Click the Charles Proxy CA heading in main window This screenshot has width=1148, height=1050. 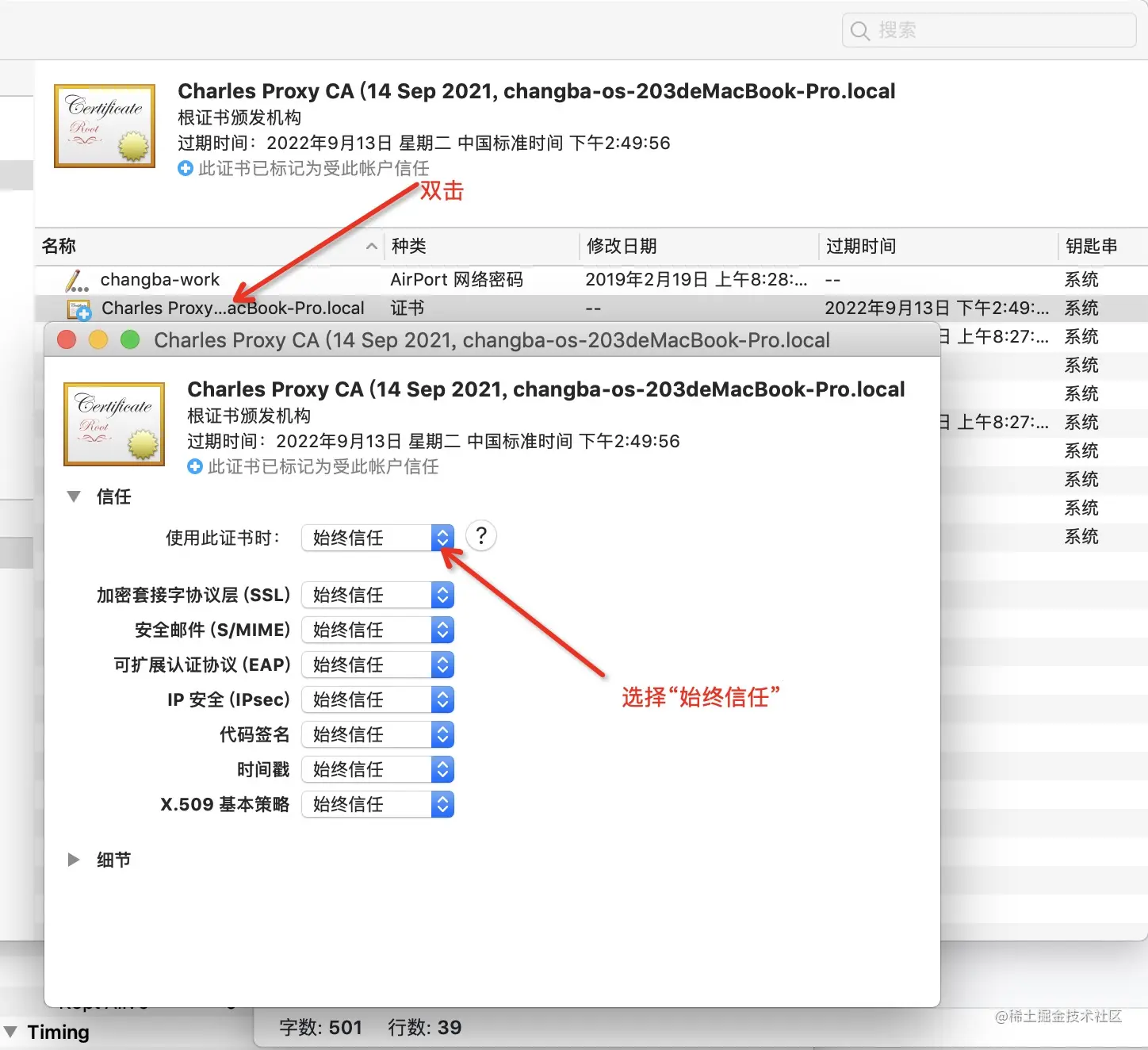coord(537,91)
